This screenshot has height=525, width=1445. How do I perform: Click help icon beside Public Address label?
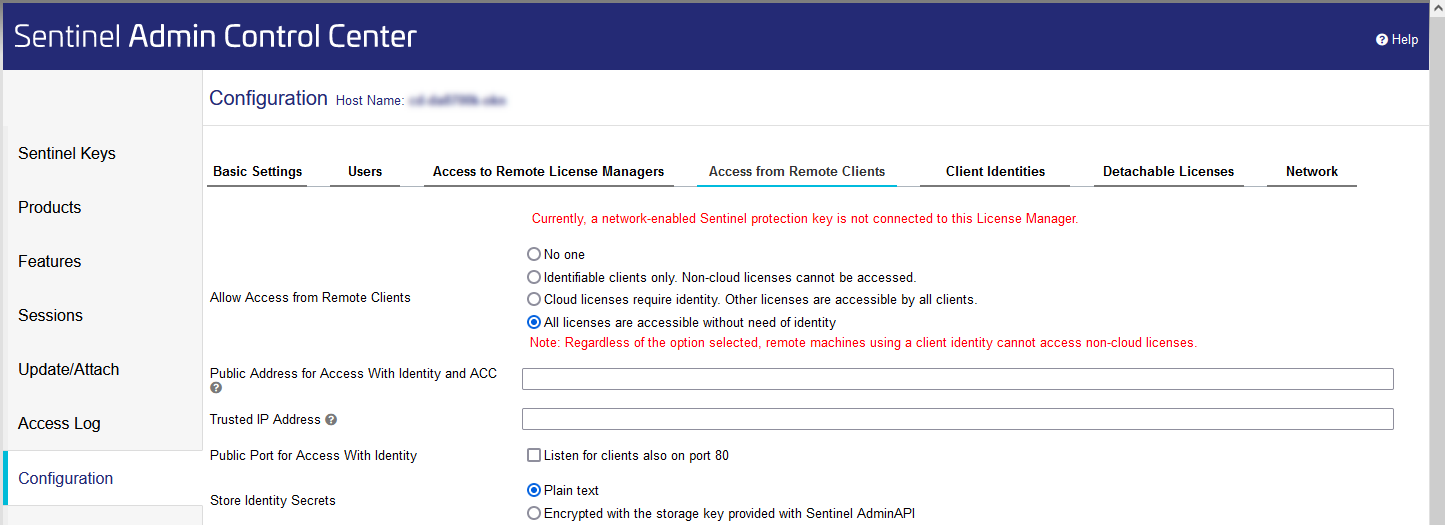[x=216, y=388]
